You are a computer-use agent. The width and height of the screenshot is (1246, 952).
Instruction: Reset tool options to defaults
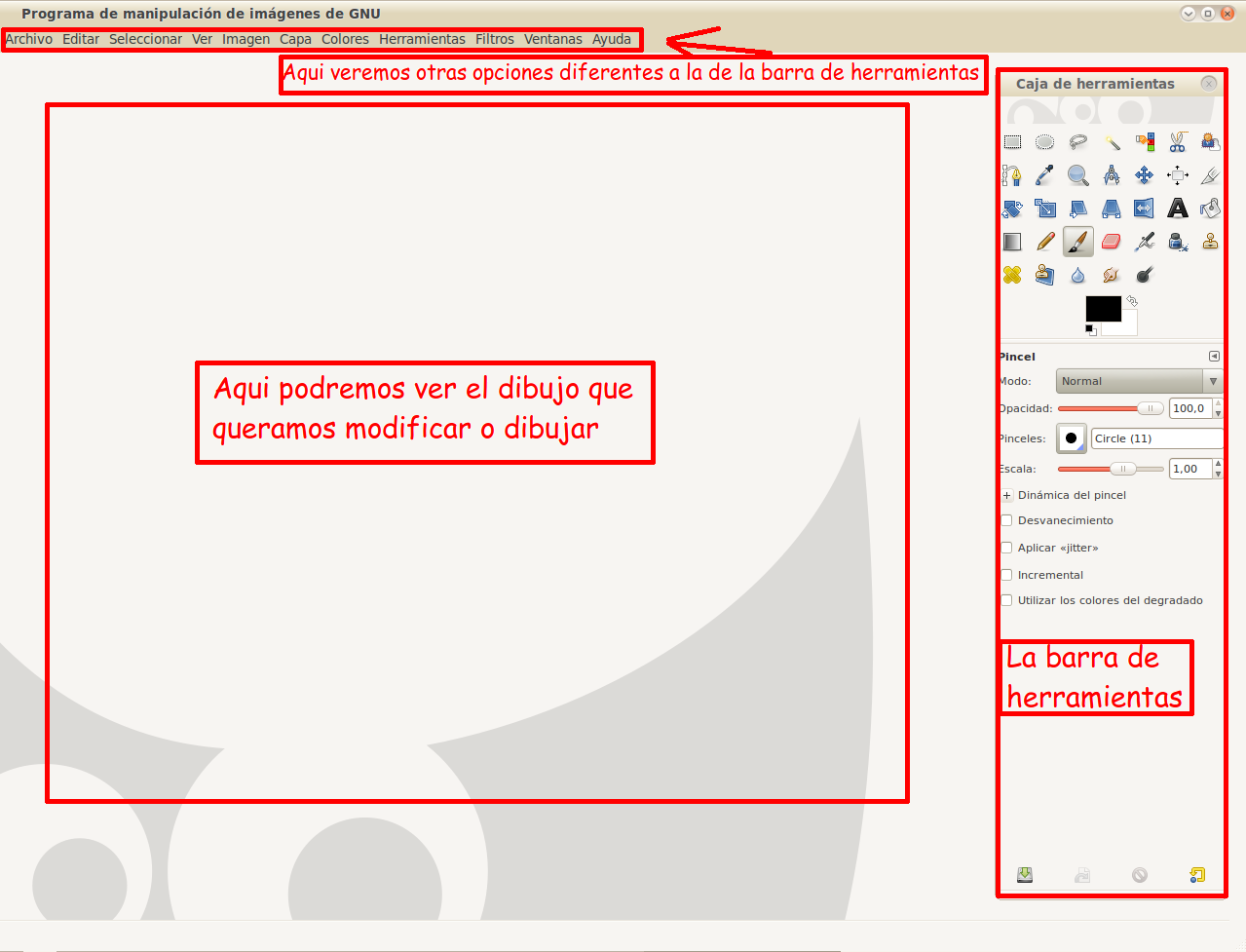tap(1197, 874)
